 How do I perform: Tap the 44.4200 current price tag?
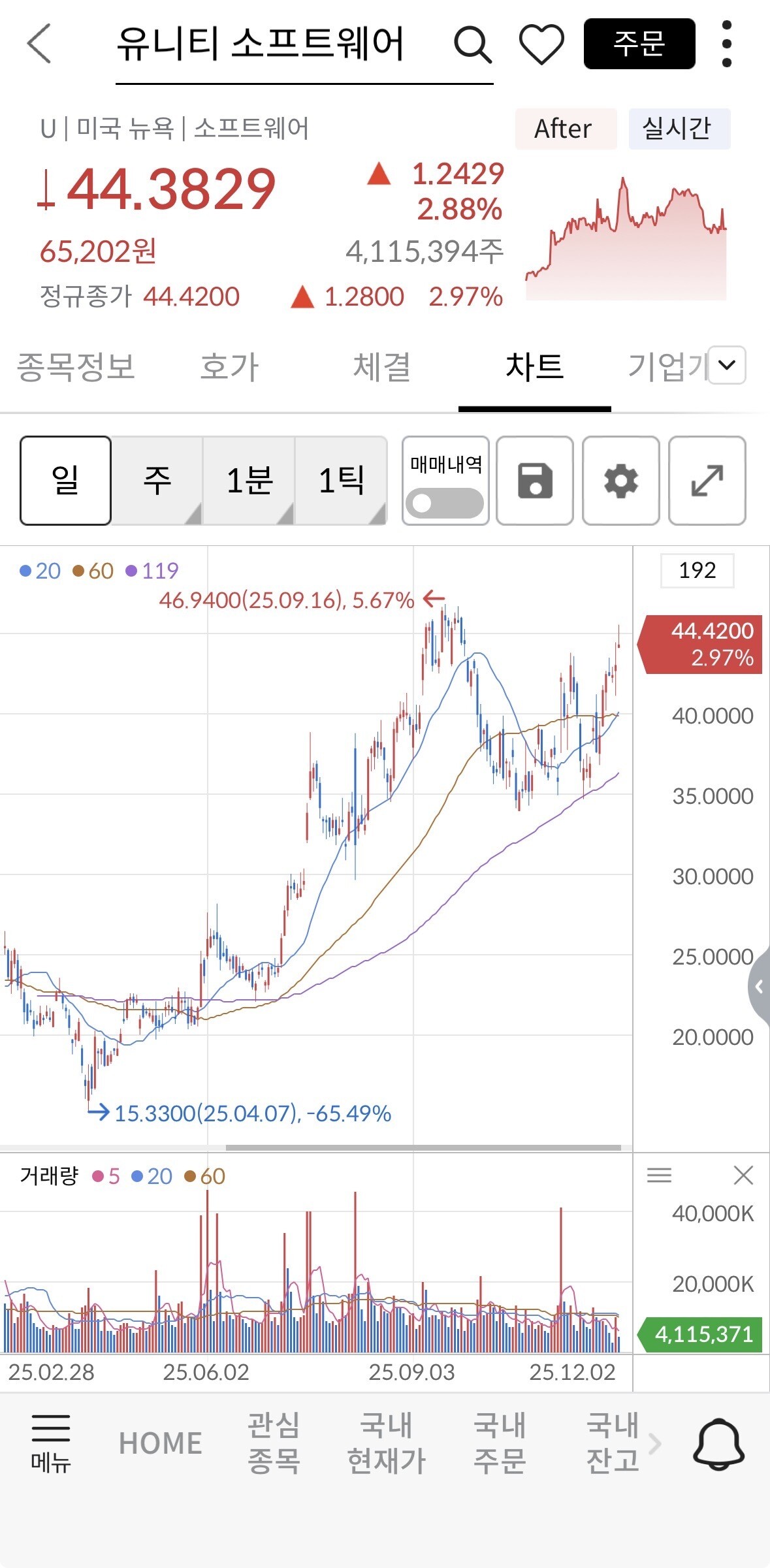(x=699, y=644)
